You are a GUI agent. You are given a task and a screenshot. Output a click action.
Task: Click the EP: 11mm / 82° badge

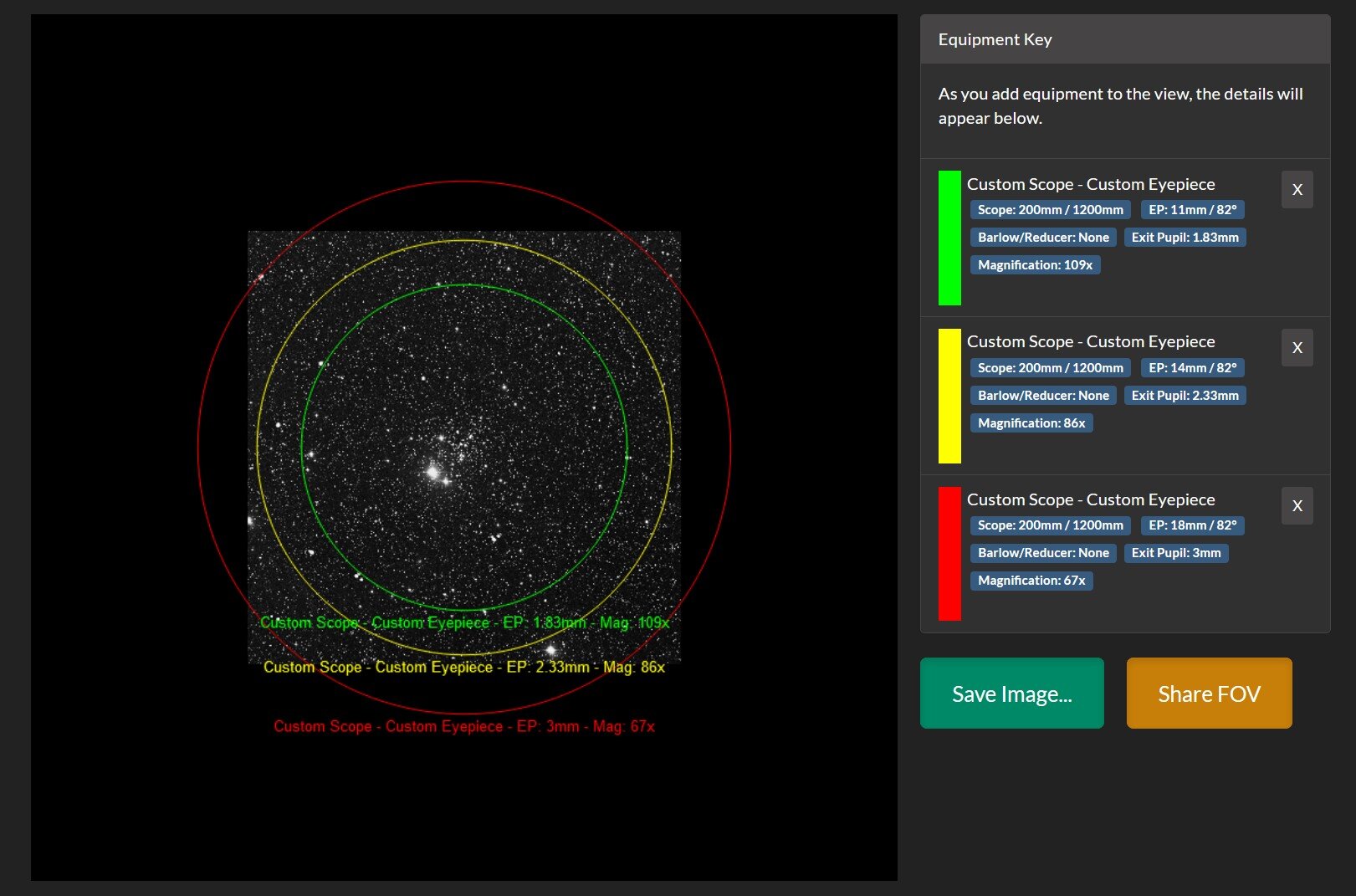1192,210
